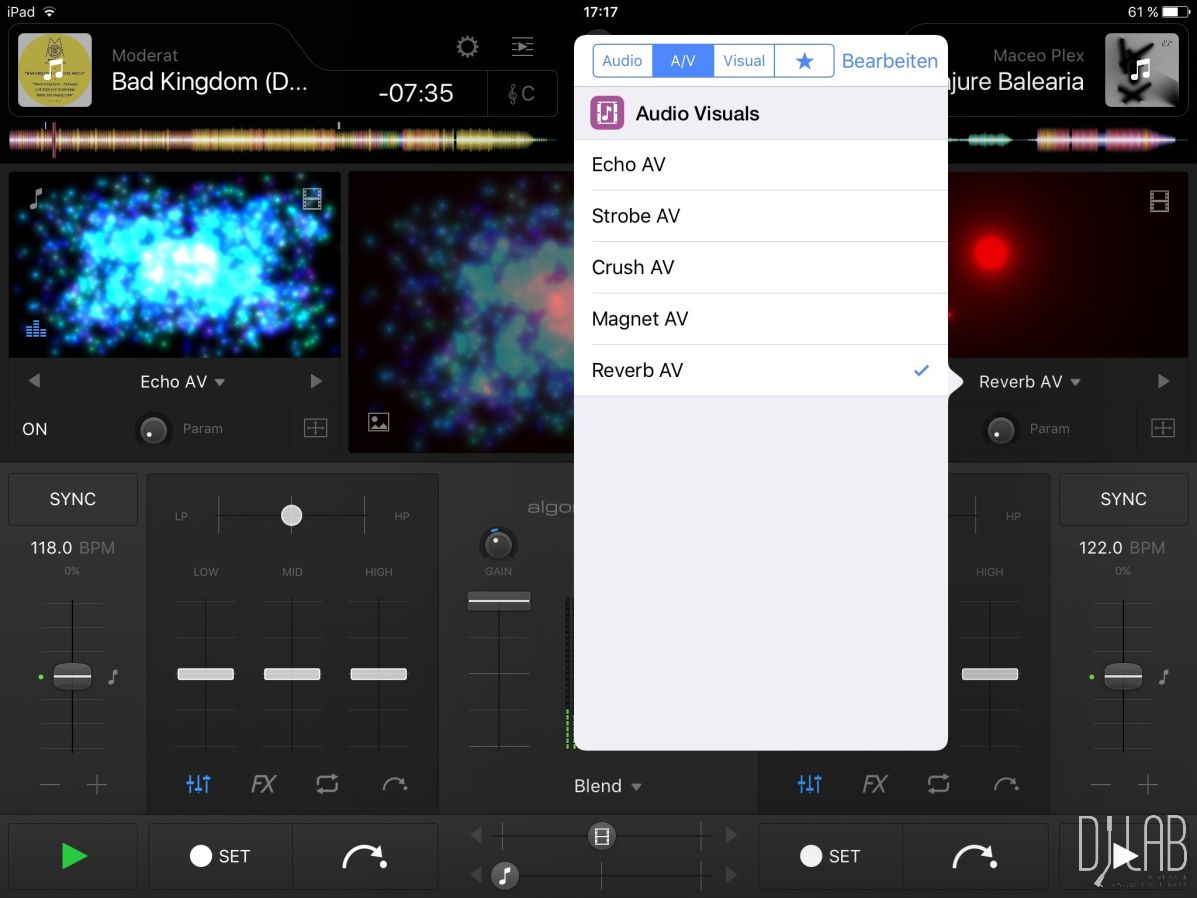Toggle SYNC on the left deck
Viewport: 1197px width, 898px height.
tap(73, 499)
